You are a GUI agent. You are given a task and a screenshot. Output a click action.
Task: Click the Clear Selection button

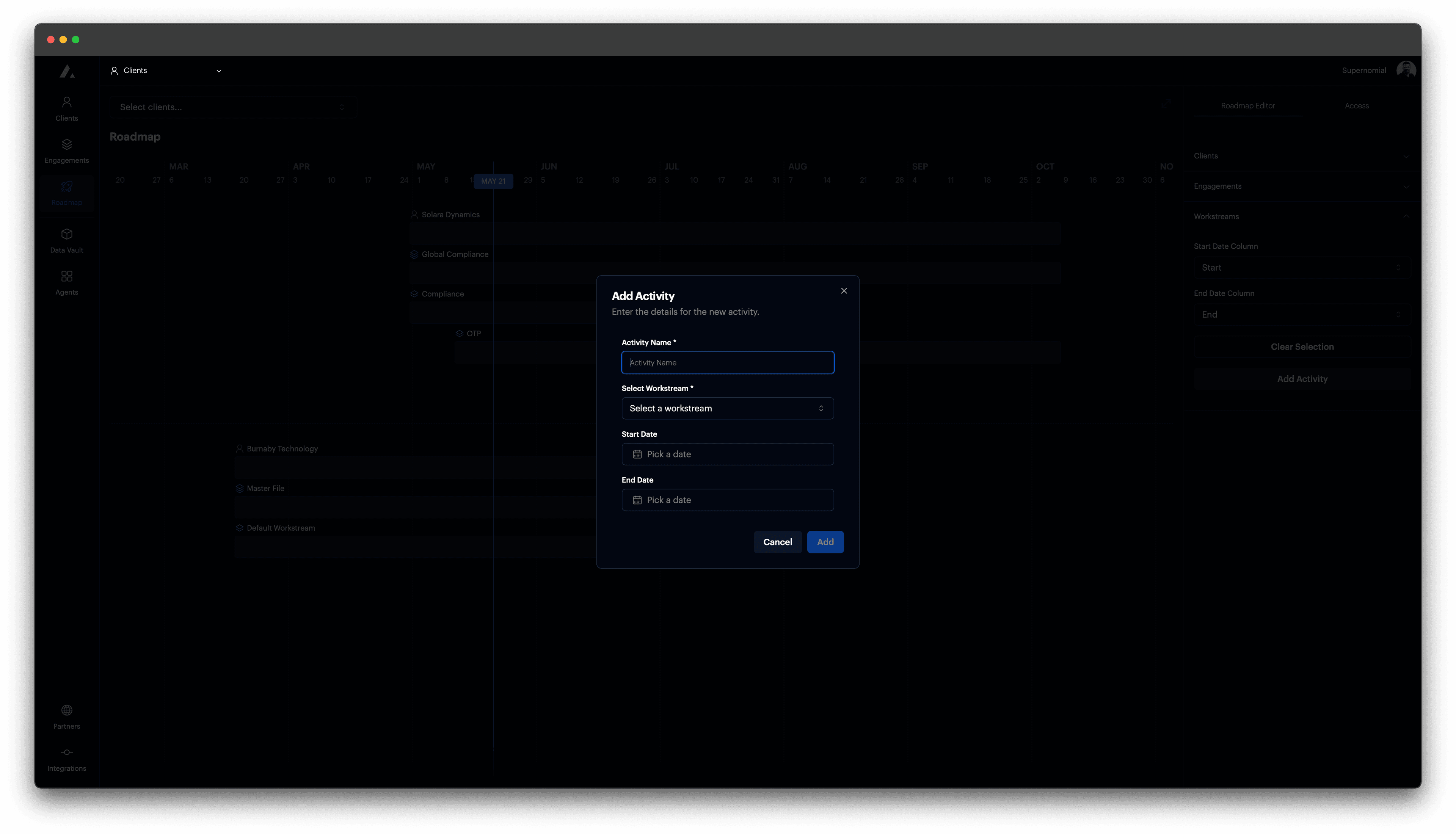click(x=1302, y=346)
